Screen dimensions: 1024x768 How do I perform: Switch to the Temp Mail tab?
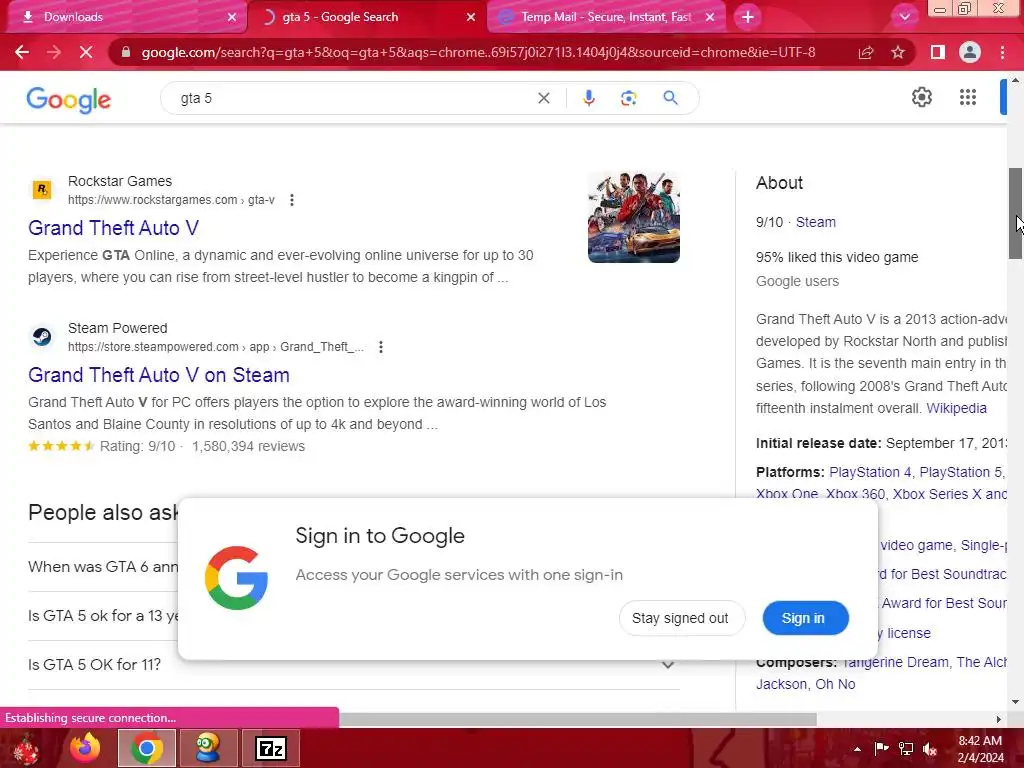(606, 17)
